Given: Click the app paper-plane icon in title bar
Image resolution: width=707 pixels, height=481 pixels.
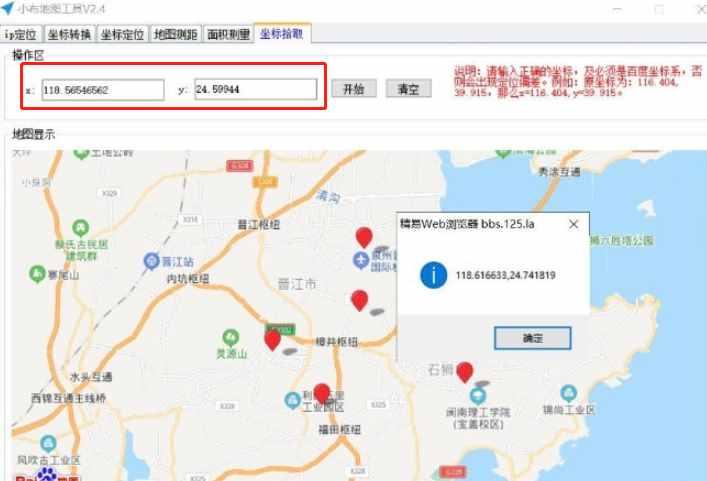Looking at the screenshot, I should click(x=8, y=7).
